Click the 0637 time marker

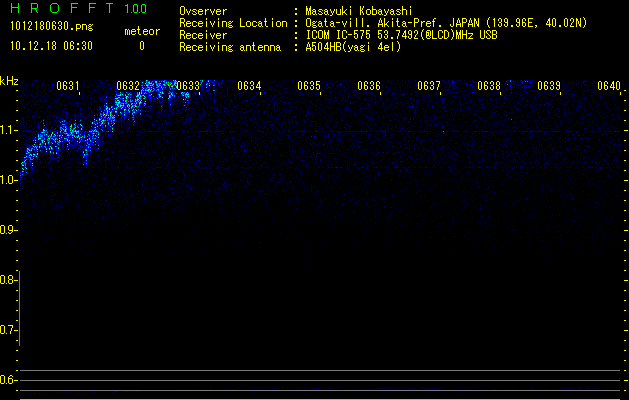429,86
